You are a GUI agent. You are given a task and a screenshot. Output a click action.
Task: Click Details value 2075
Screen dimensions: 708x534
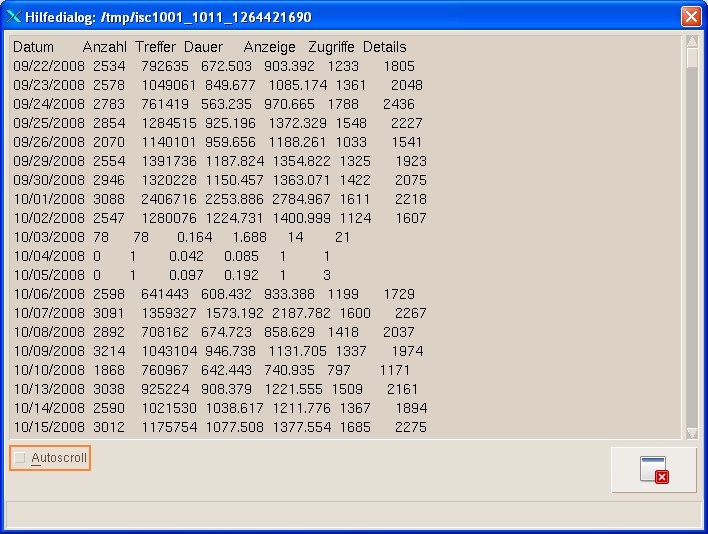[411, 180]
